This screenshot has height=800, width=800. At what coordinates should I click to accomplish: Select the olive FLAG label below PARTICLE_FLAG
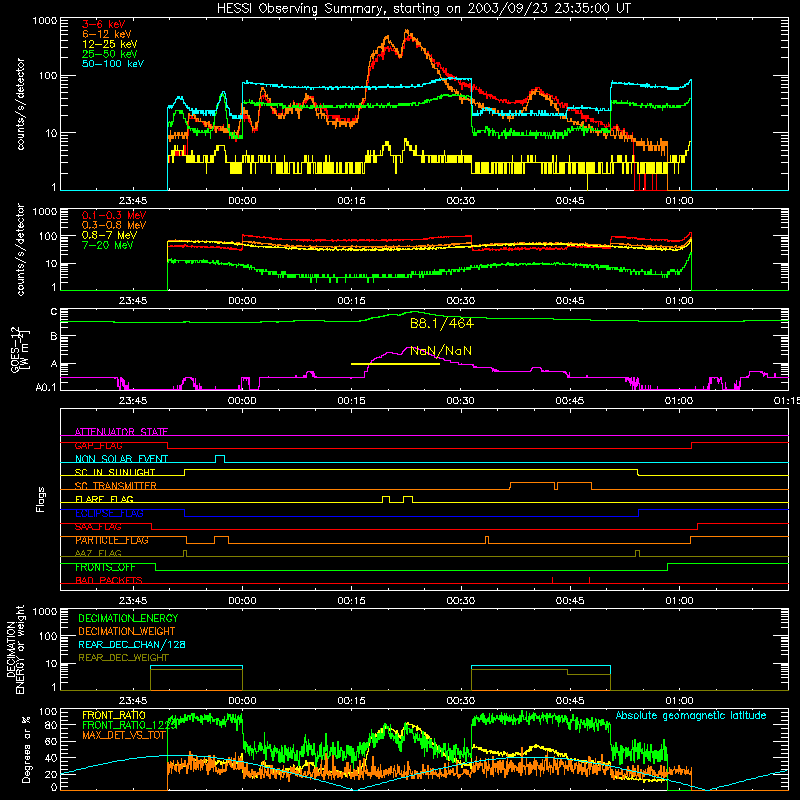pyautogui.click(x=98, y=554)
